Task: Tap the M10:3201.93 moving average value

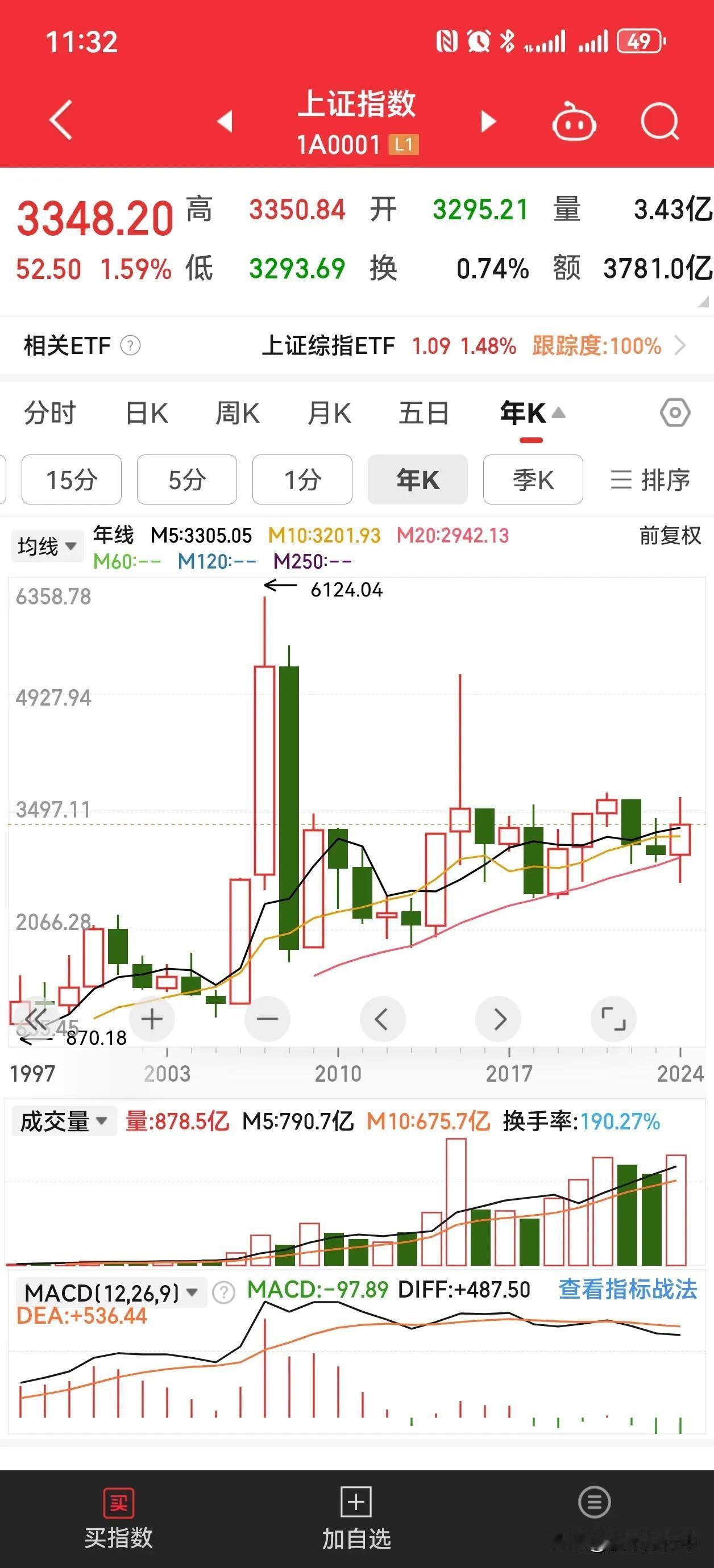Action: click(x=324, y=536)
